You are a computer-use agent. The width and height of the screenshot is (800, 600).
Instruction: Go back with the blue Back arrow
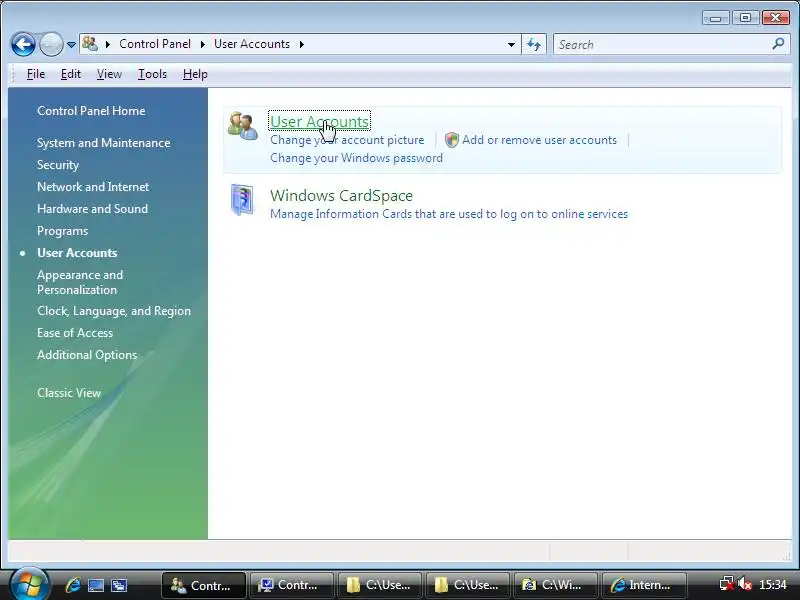(x=23, y=44)
